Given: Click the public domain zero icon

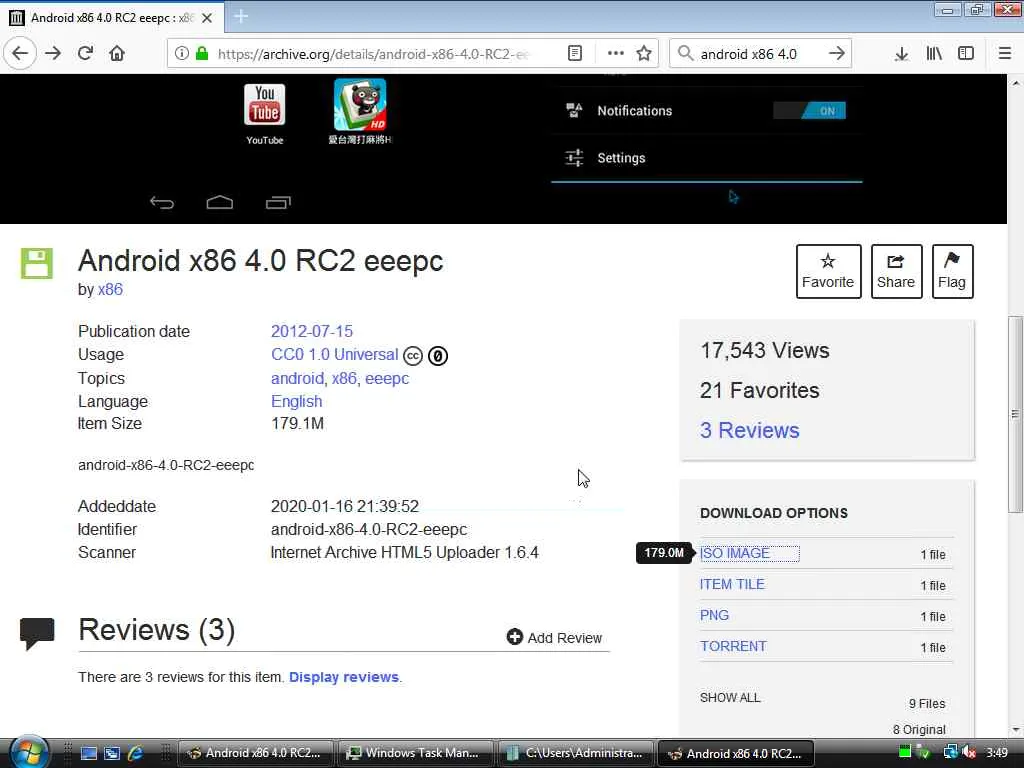Looking at the screenshot, I should pos(438,356).
